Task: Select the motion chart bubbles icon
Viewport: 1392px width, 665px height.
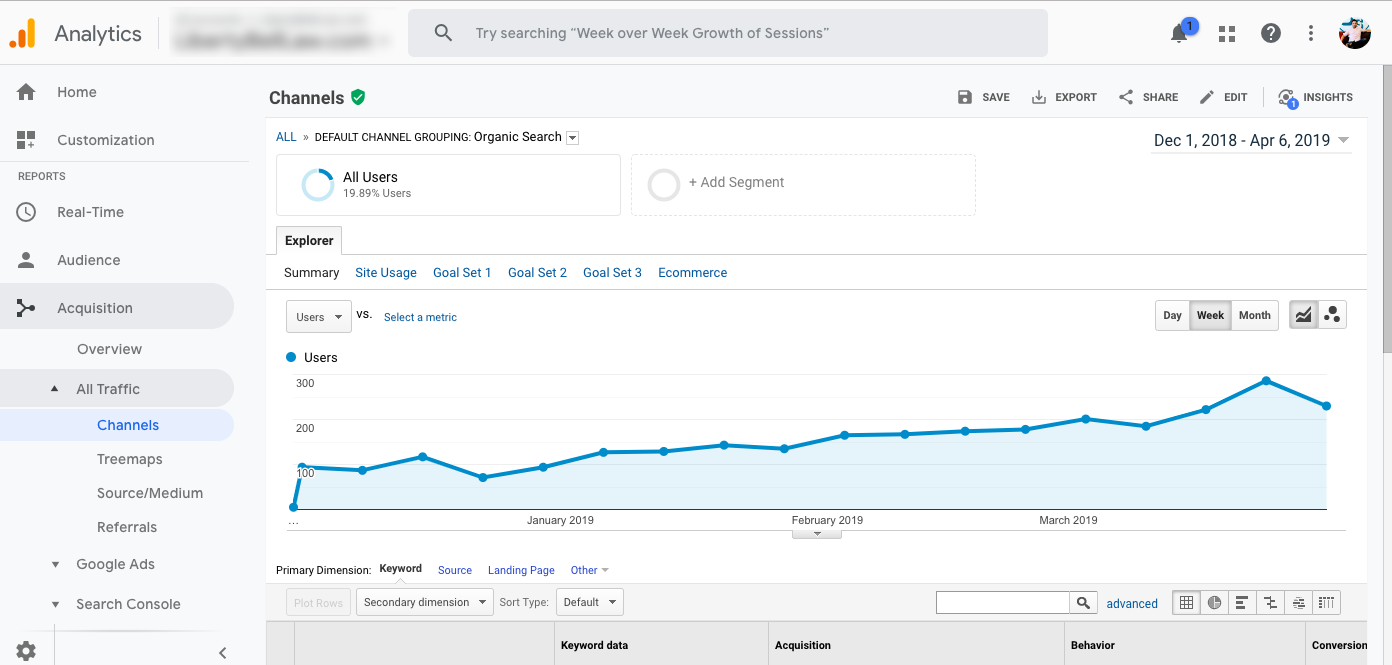Action: [1332, 315]
